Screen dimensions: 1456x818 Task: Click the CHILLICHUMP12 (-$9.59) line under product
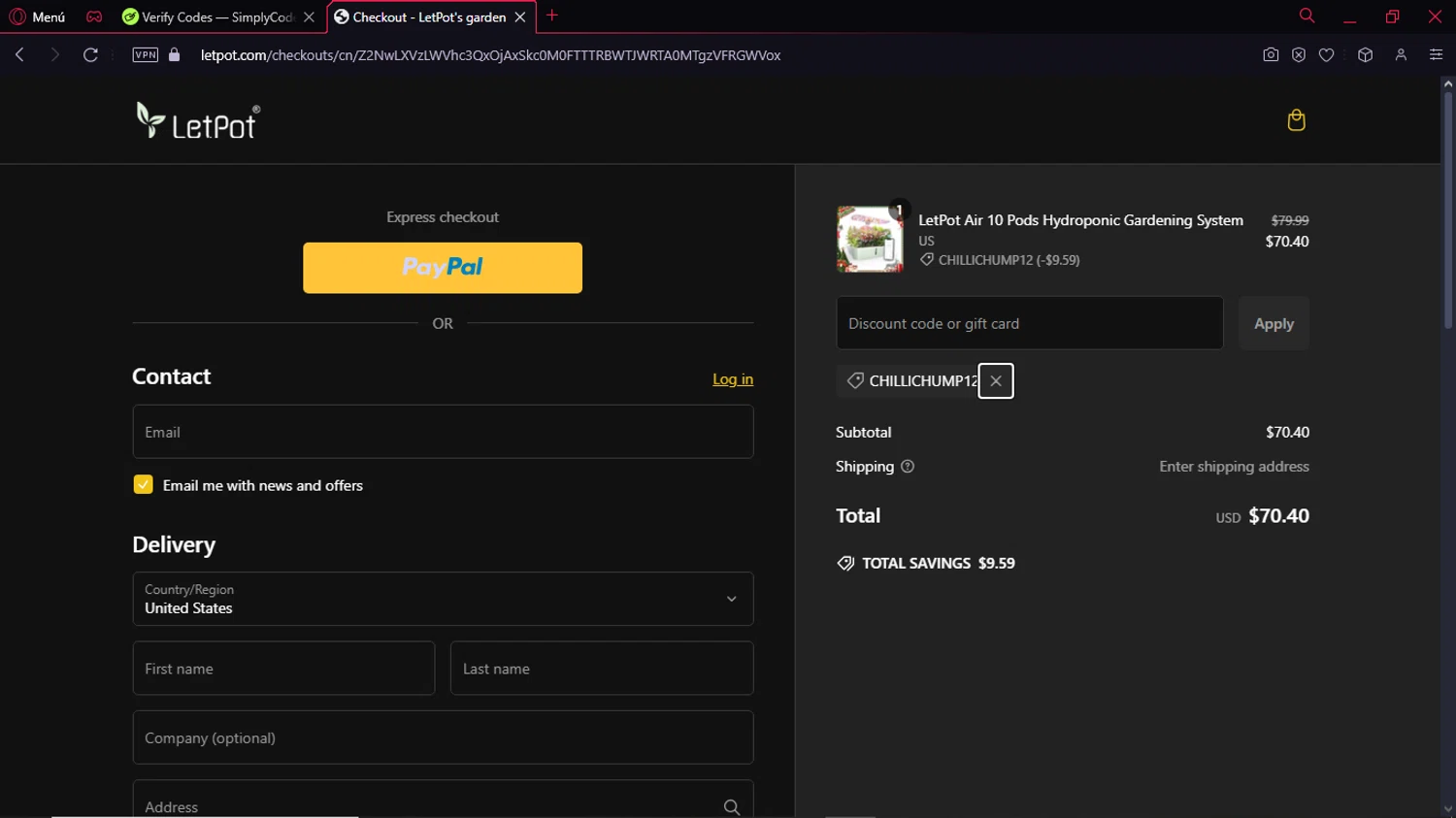1000,260
